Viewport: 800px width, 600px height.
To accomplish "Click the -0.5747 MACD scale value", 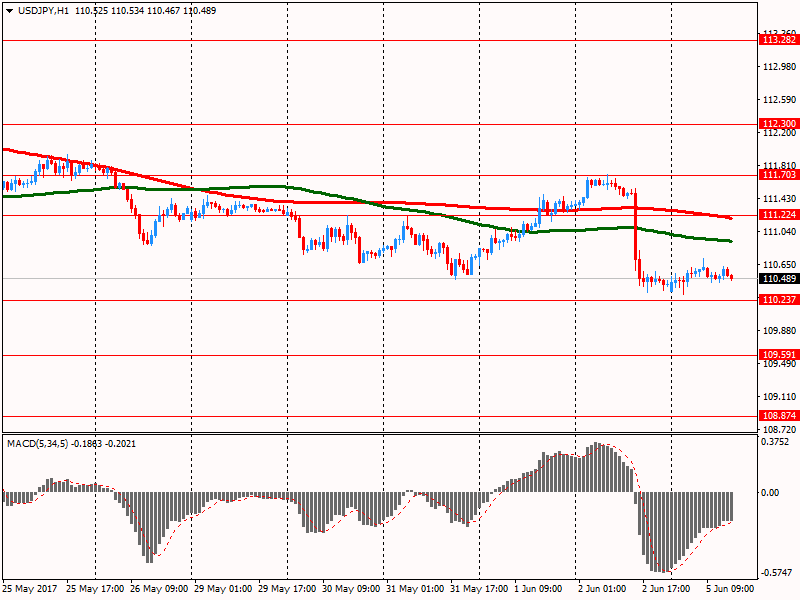I will (x=777, y=573).
